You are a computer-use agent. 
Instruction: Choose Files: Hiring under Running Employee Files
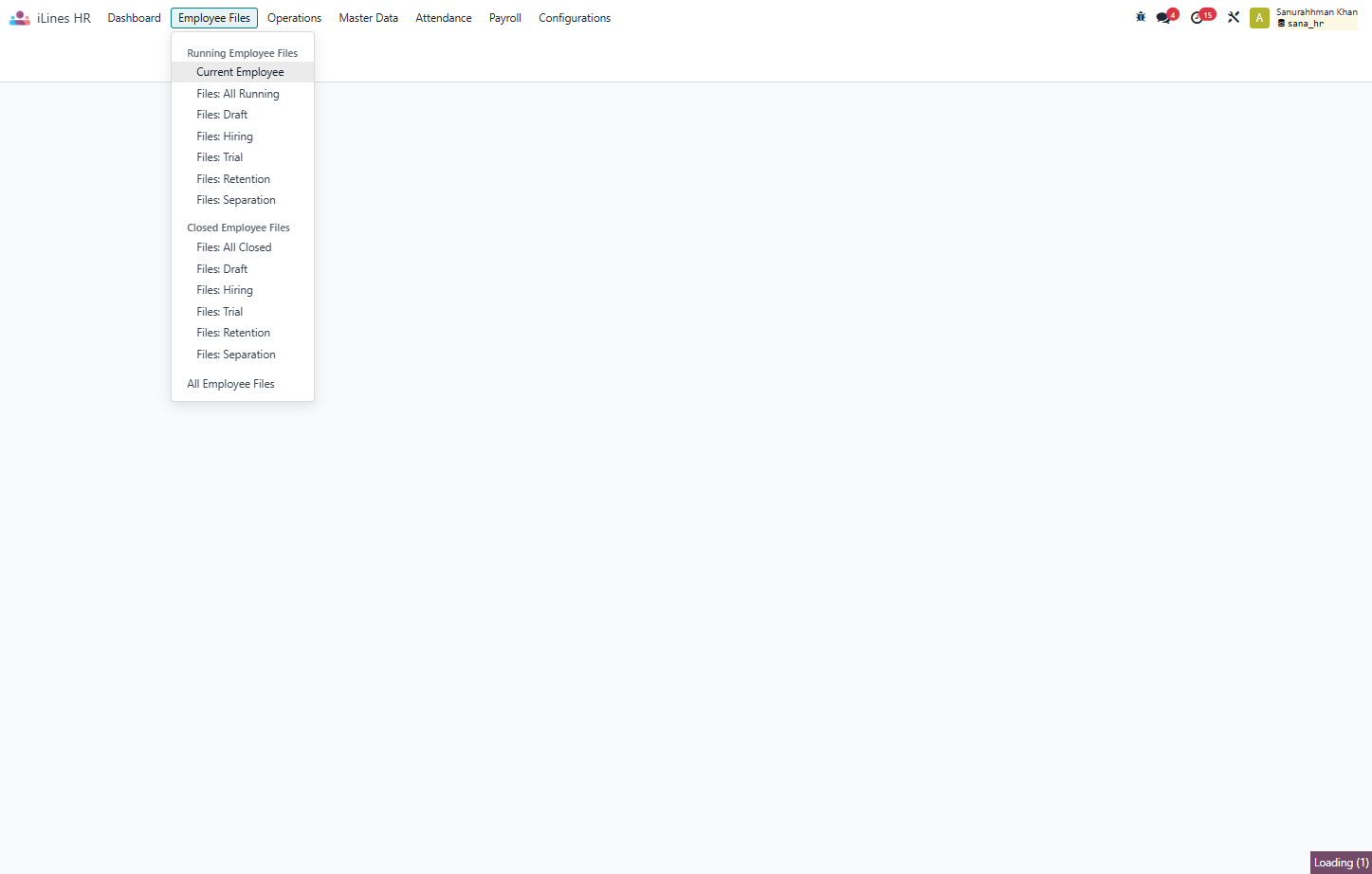[243, 137]
